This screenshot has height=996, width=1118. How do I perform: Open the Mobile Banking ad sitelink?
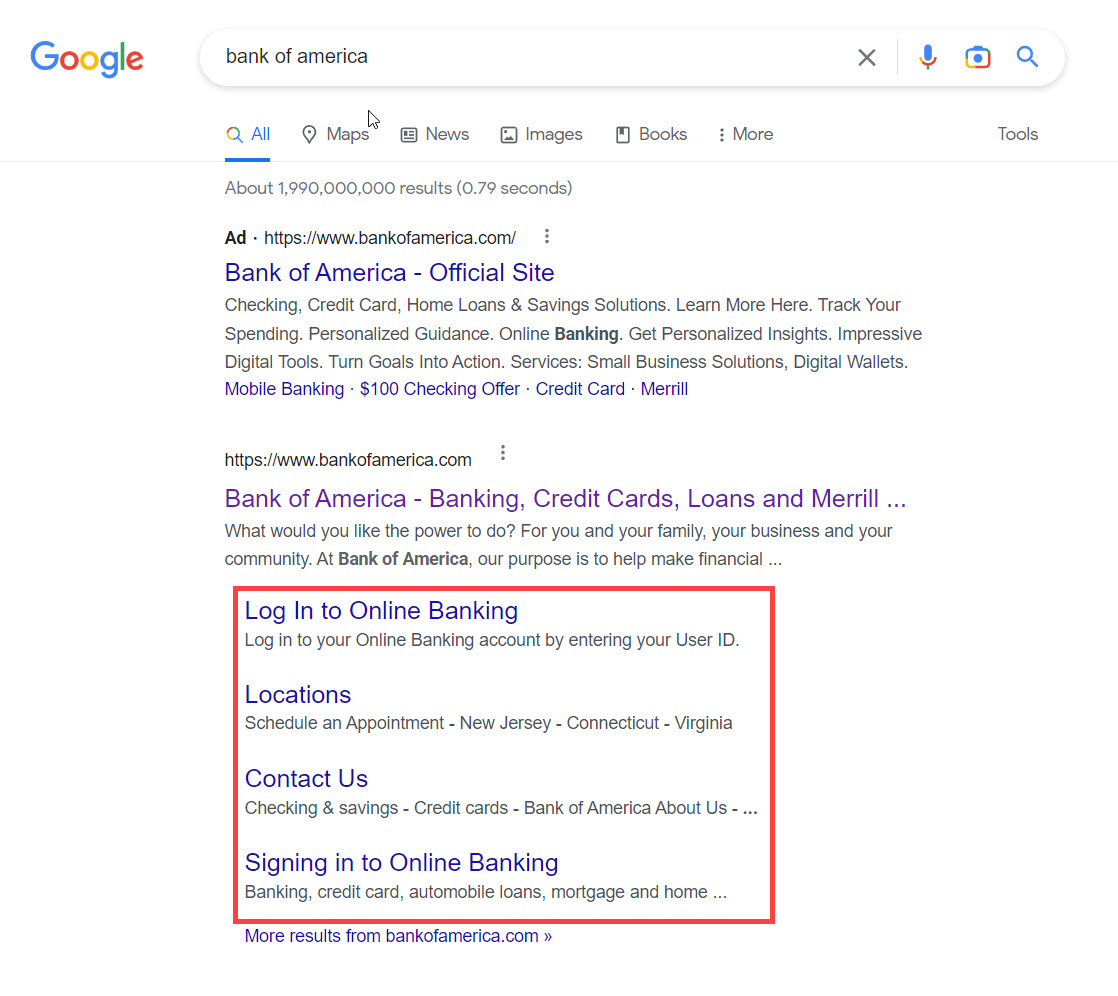click(284, 389)
